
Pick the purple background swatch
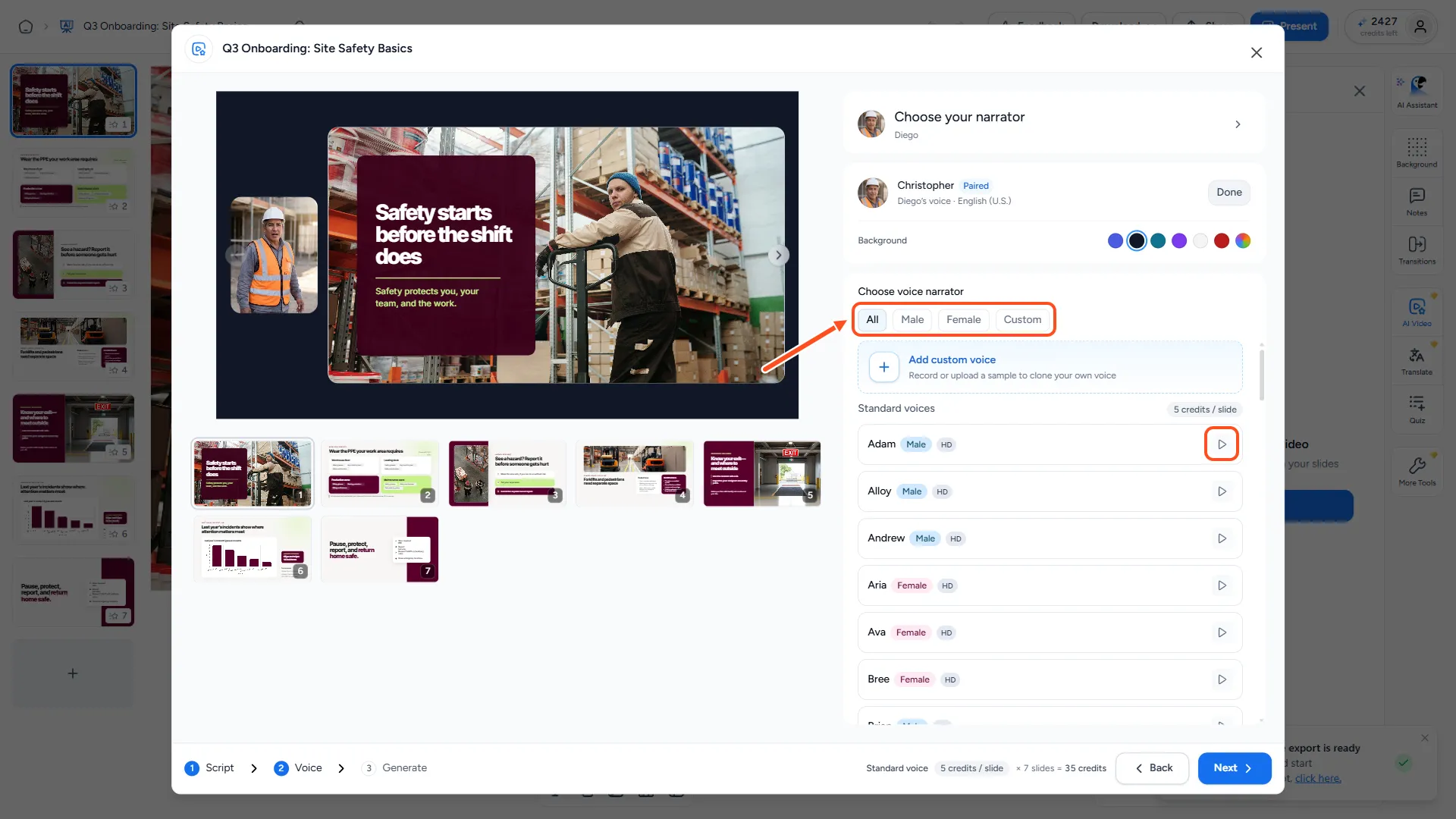1178,241
